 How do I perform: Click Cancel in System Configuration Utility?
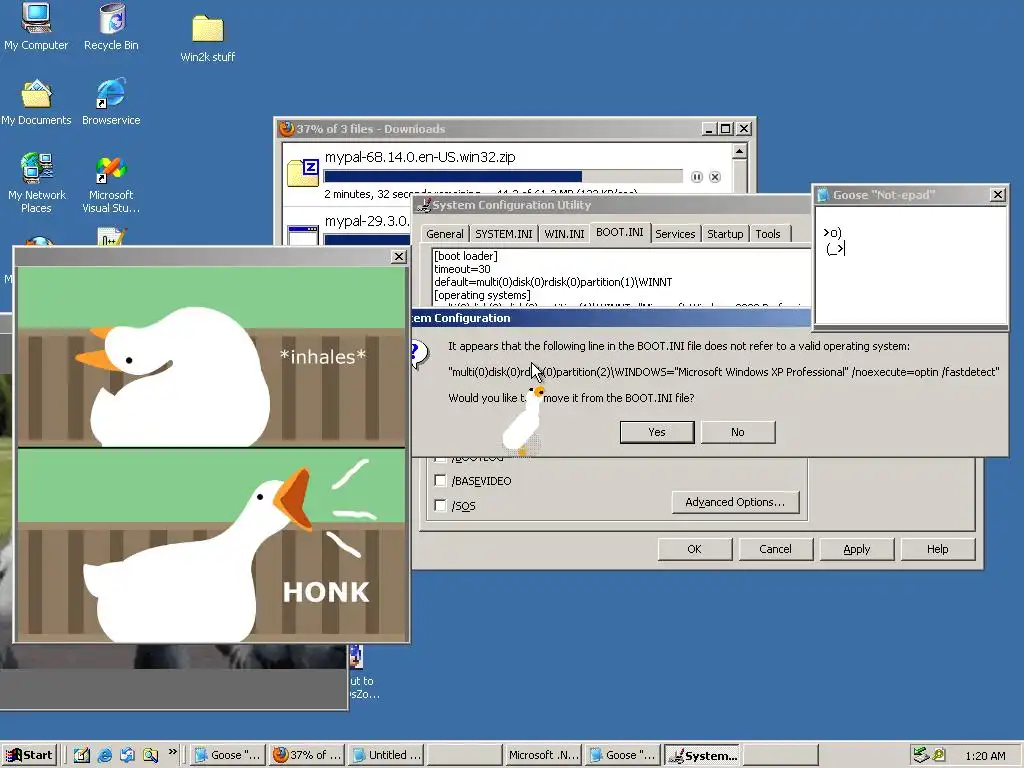[775, 549]
